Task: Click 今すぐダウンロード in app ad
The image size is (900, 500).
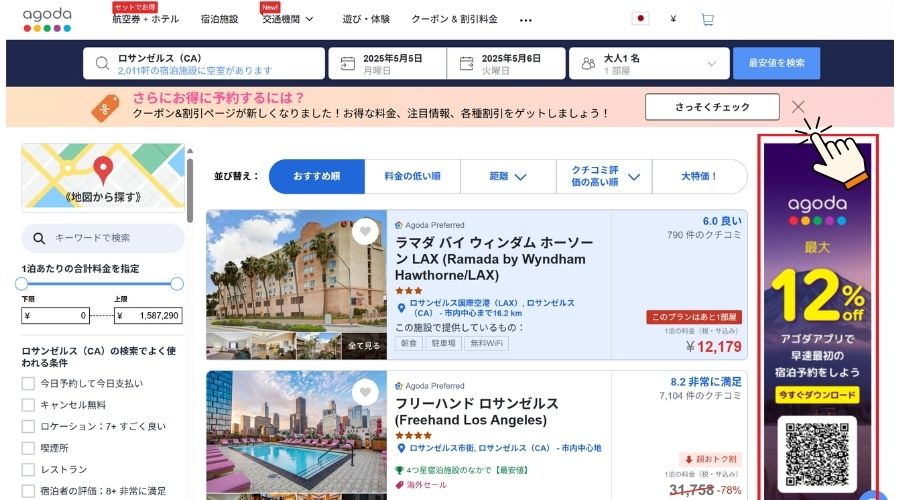Action: (817, 395)
